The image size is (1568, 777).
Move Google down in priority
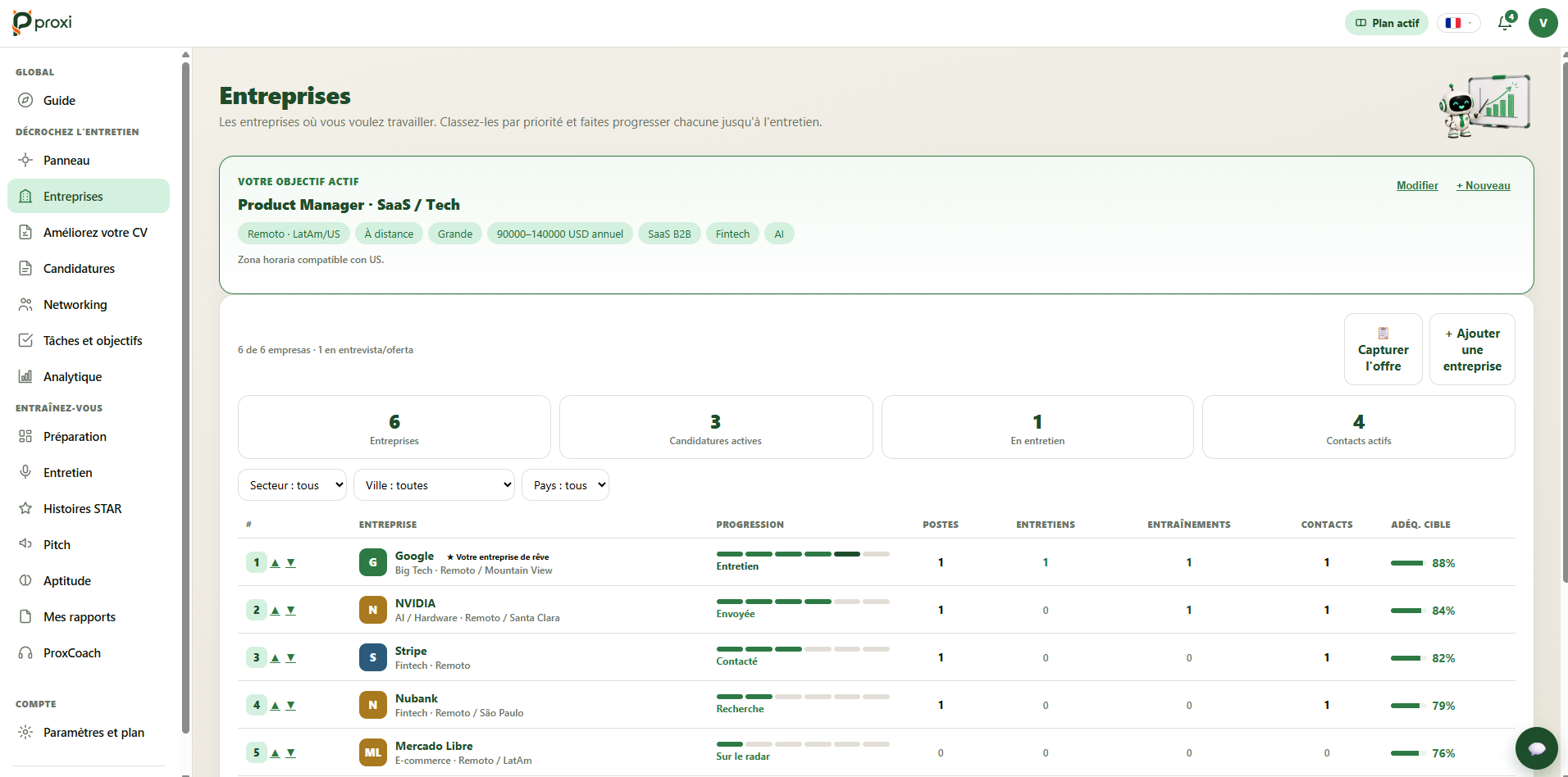tap(290, 563)
